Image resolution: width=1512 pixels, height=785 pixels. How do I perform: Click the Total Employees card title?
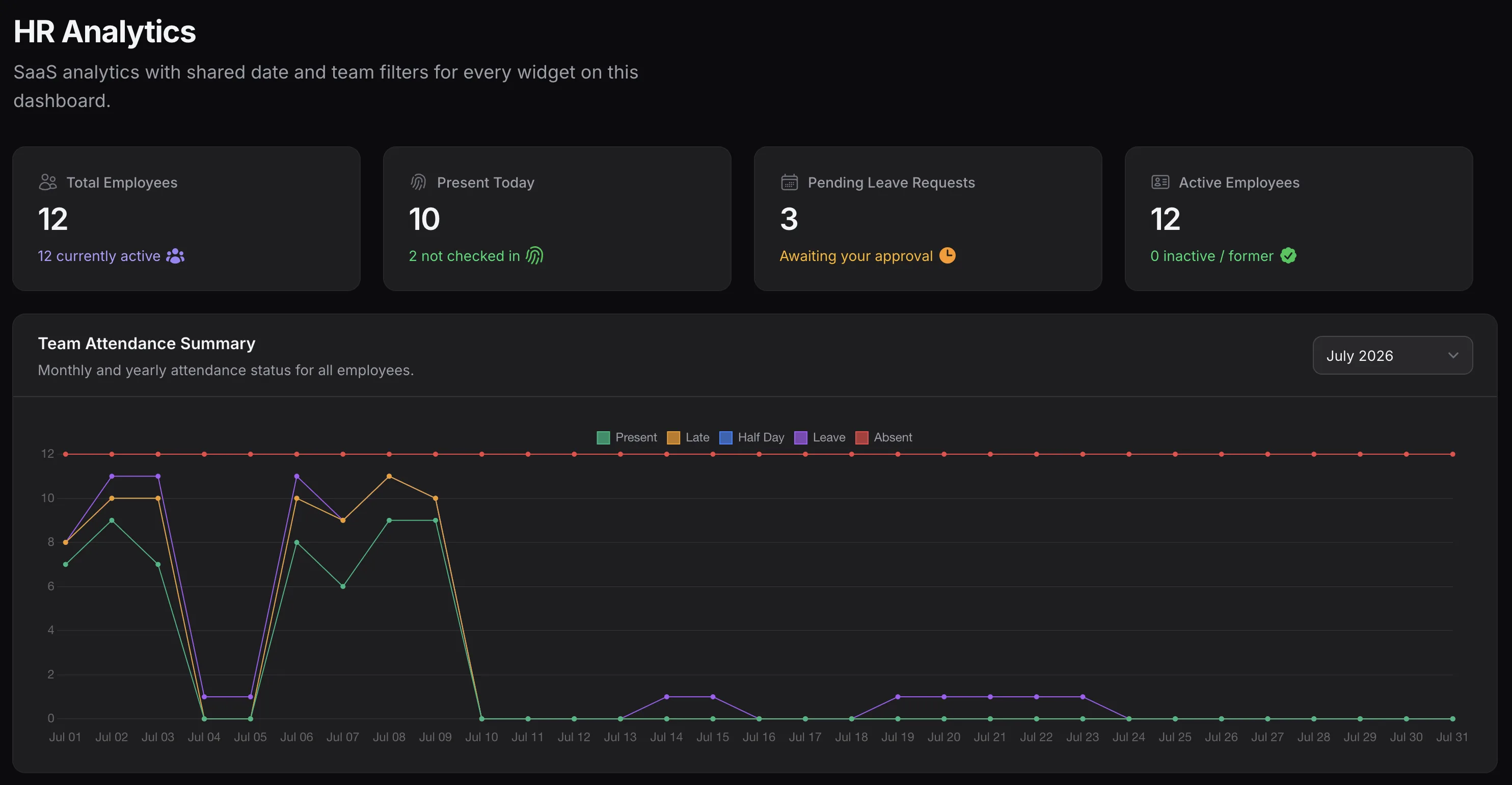pos(121,182)
